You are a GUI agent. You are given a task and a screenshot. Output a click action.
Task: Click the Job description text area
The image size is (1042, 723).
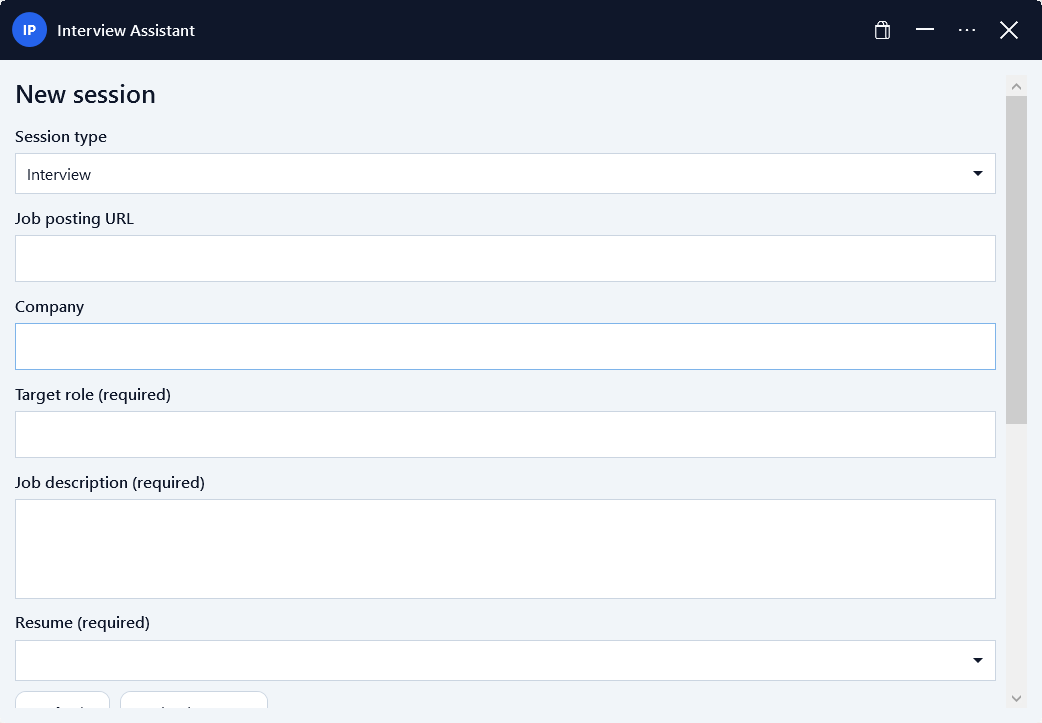pyautogui.click(x=505, y=549)
